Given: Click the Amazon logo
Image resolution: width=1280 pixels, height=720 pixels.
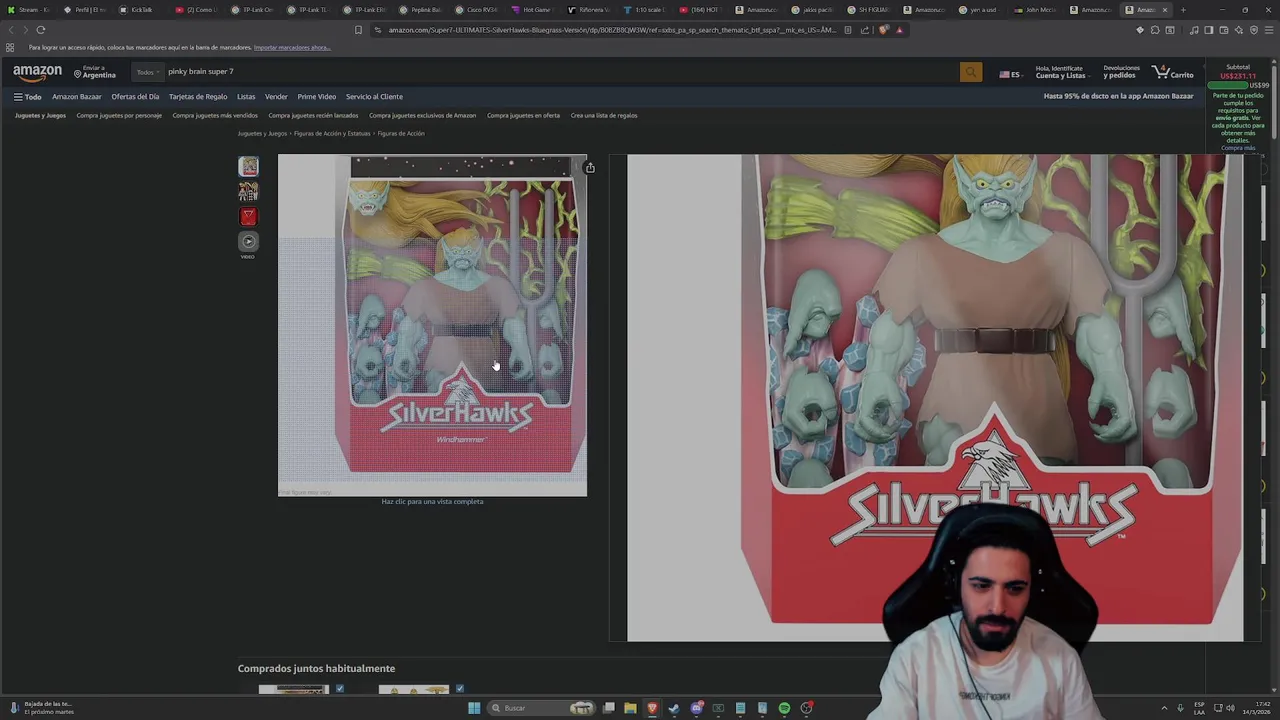Looking at the screenshot, I should [x=37, y=72].
